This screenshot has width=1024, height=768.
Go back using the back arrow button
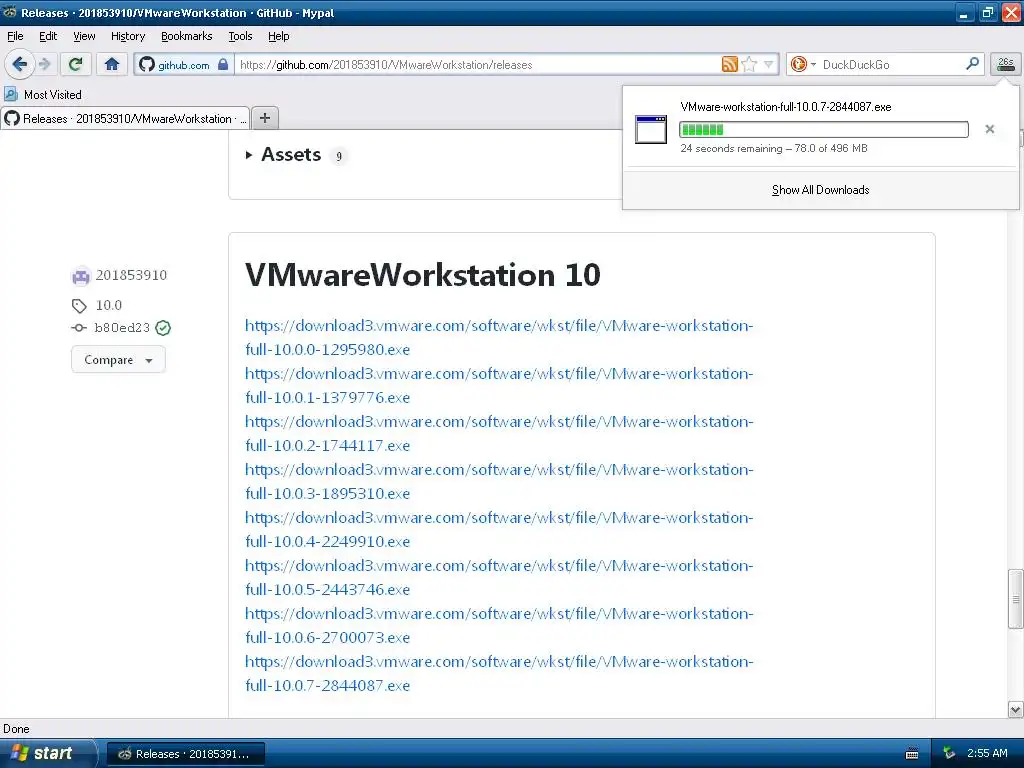20,64
